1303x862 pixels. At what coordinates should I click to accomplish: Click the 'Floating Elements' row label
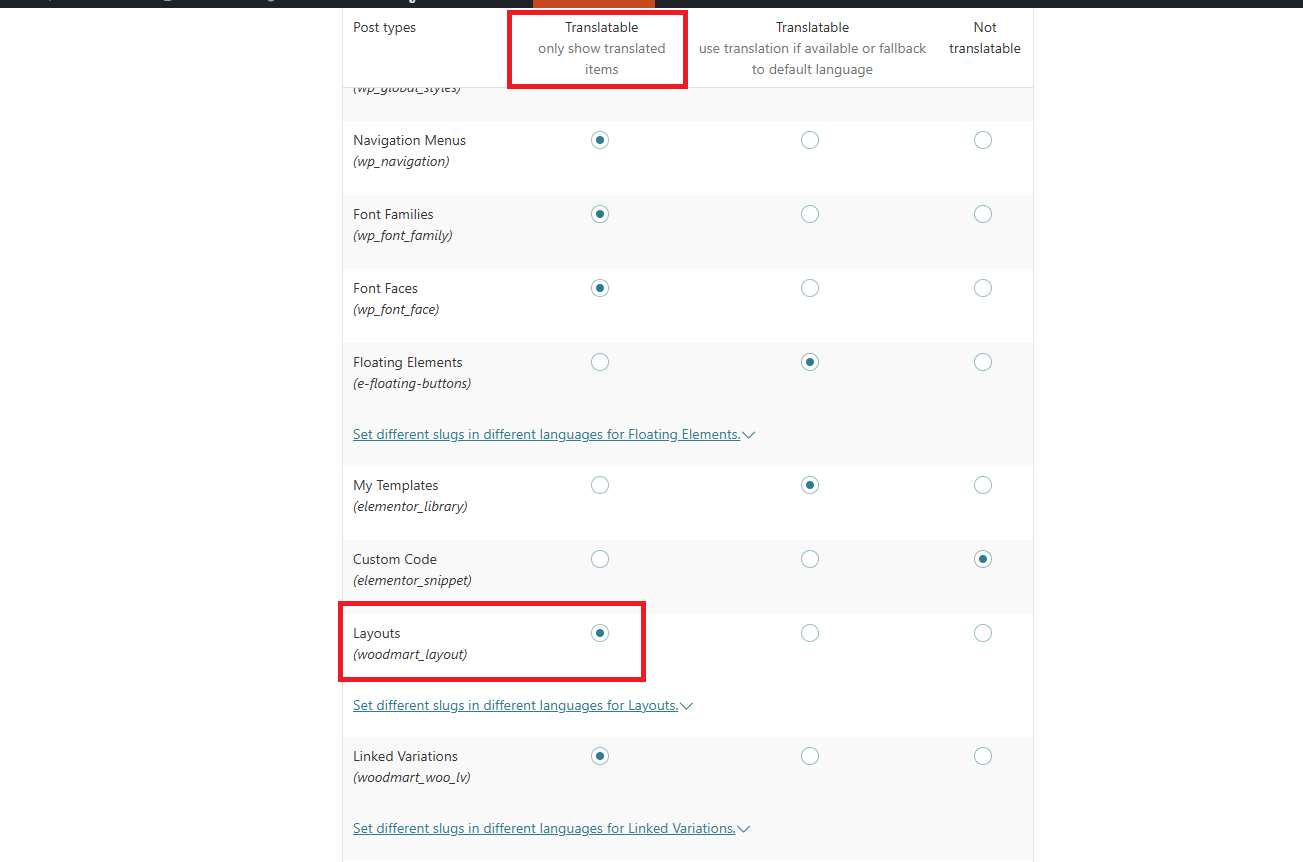tap(408, 362)
